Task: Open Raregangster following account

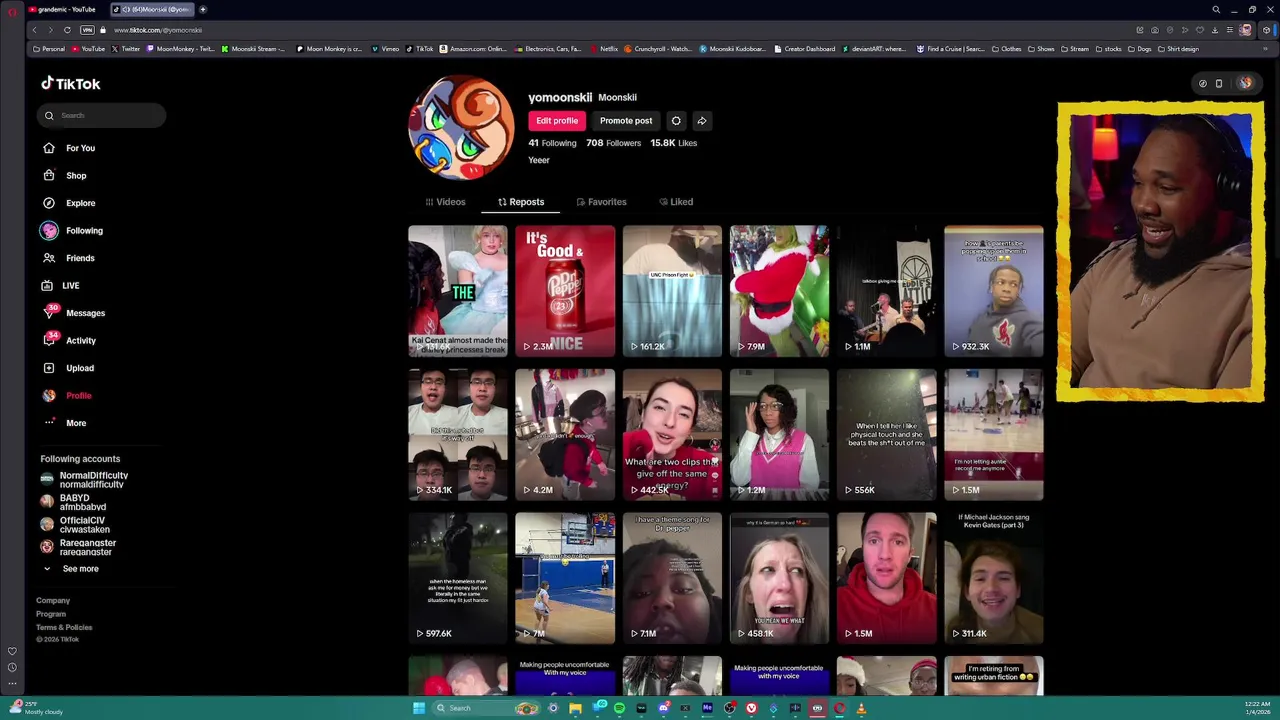Action: pyautogui.click(x=78, y=547)
